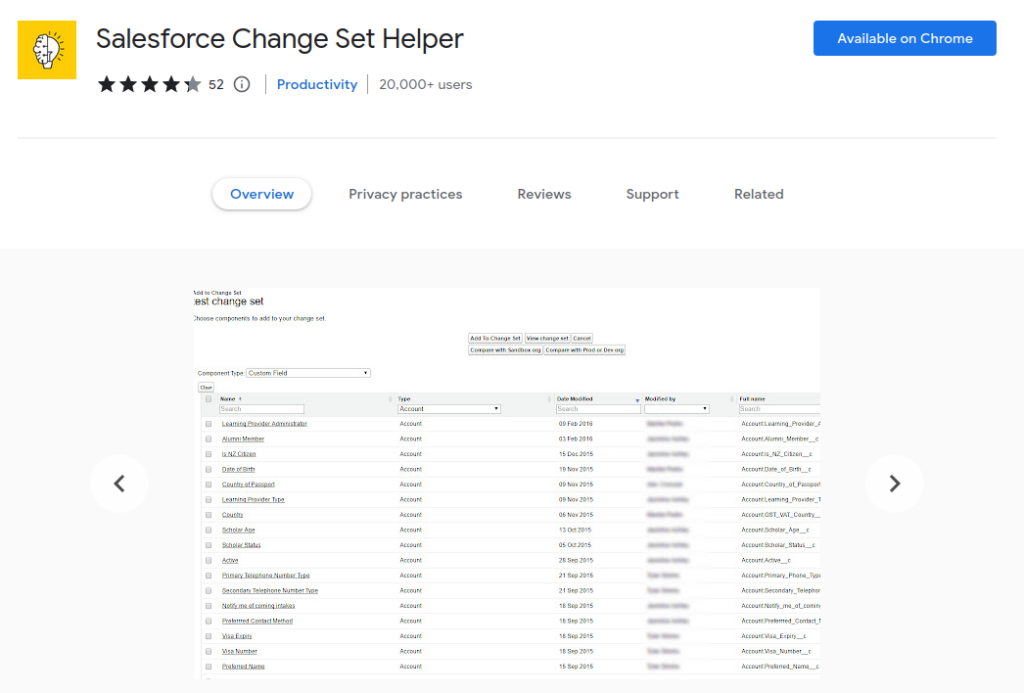
Task: Switch to the Reviews tab
Action: pyautogui.click(x=544, y=194)
